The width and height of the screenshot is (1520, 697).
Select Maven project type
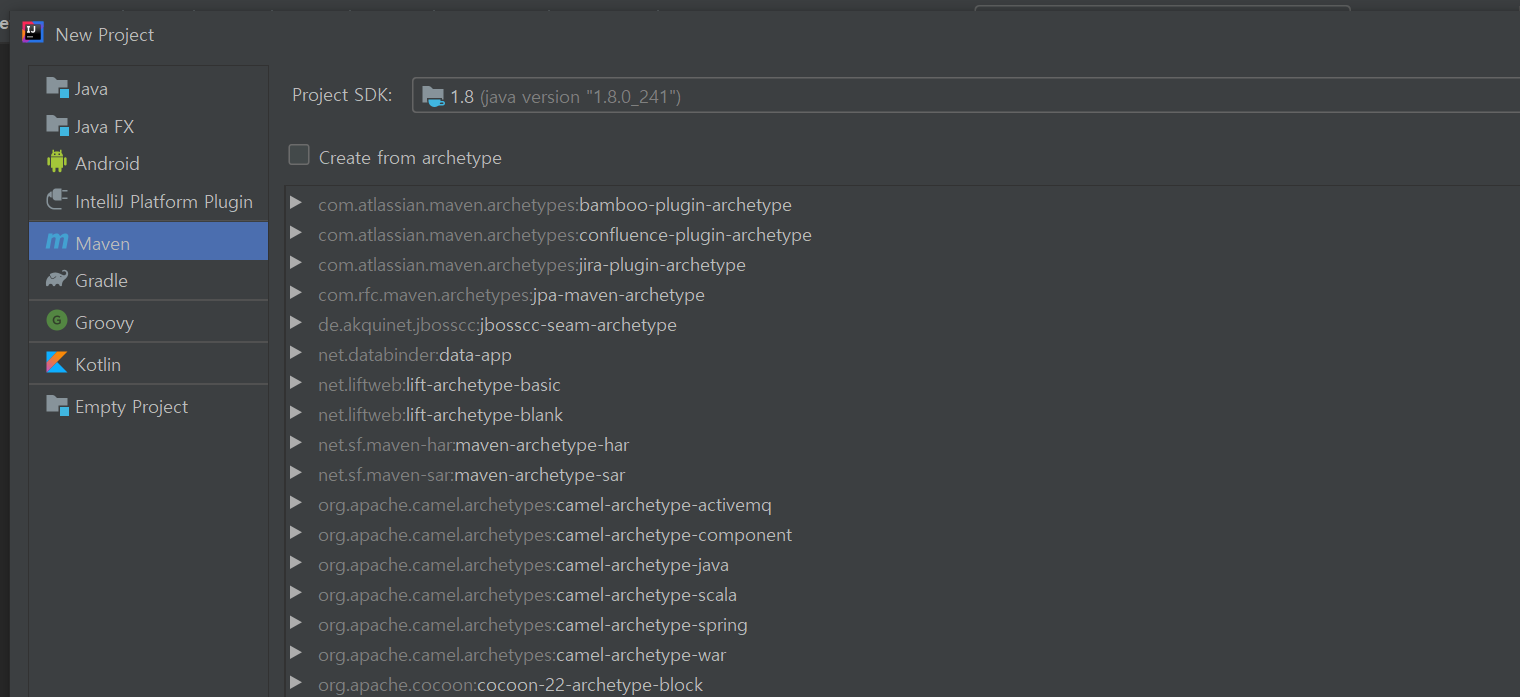[x=149, y=242]
